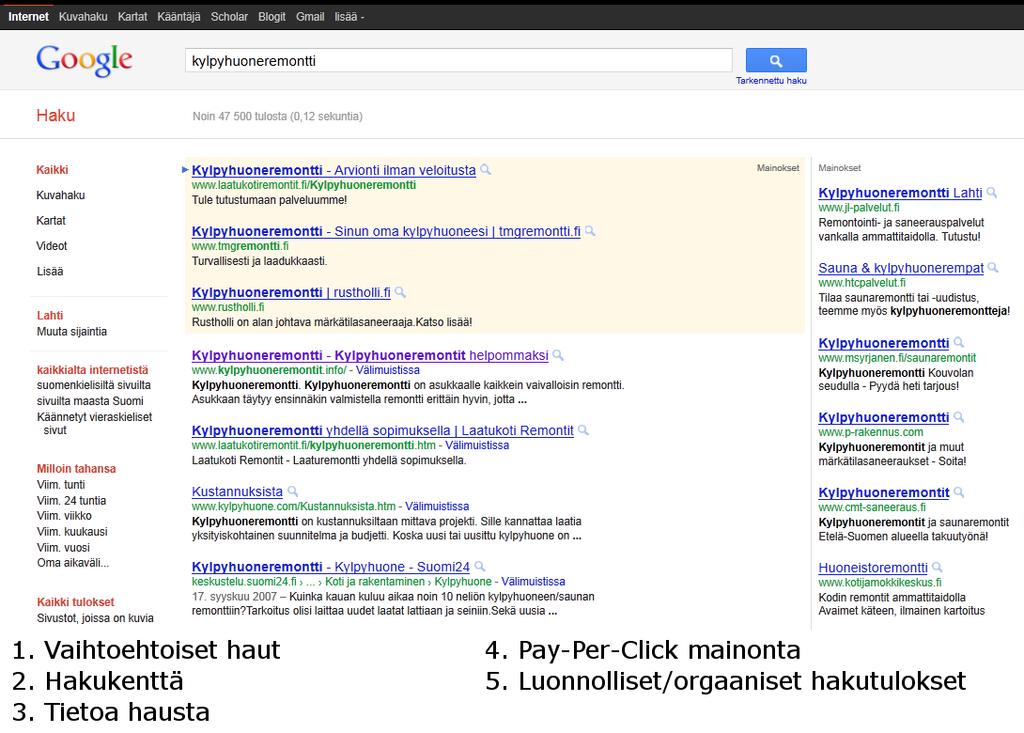The width and height of the screenshot is (1024, 733).
Task: Filter by suomenkielisiltä sivuilta
Action: [x=94, y=385]
